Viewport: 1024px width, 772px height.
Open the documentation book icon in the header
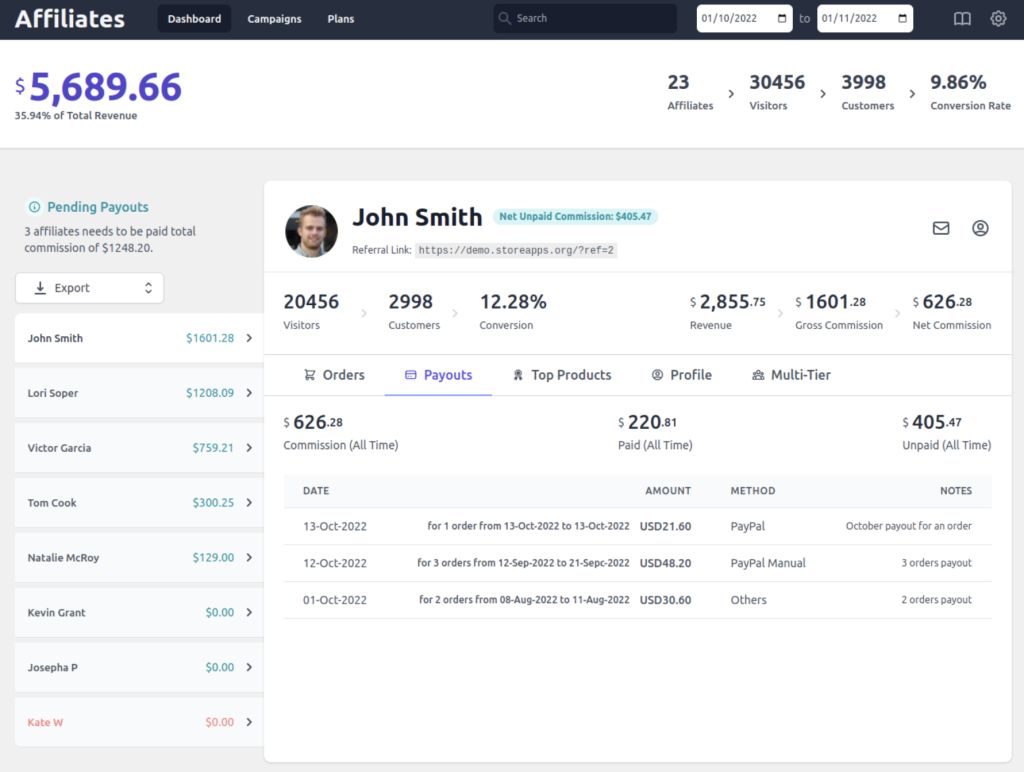click(x=961, y=18)
